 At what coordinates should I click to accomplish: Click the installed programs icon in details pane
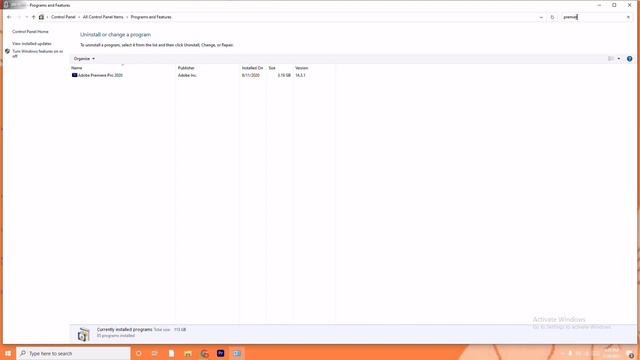coord(84,334)
